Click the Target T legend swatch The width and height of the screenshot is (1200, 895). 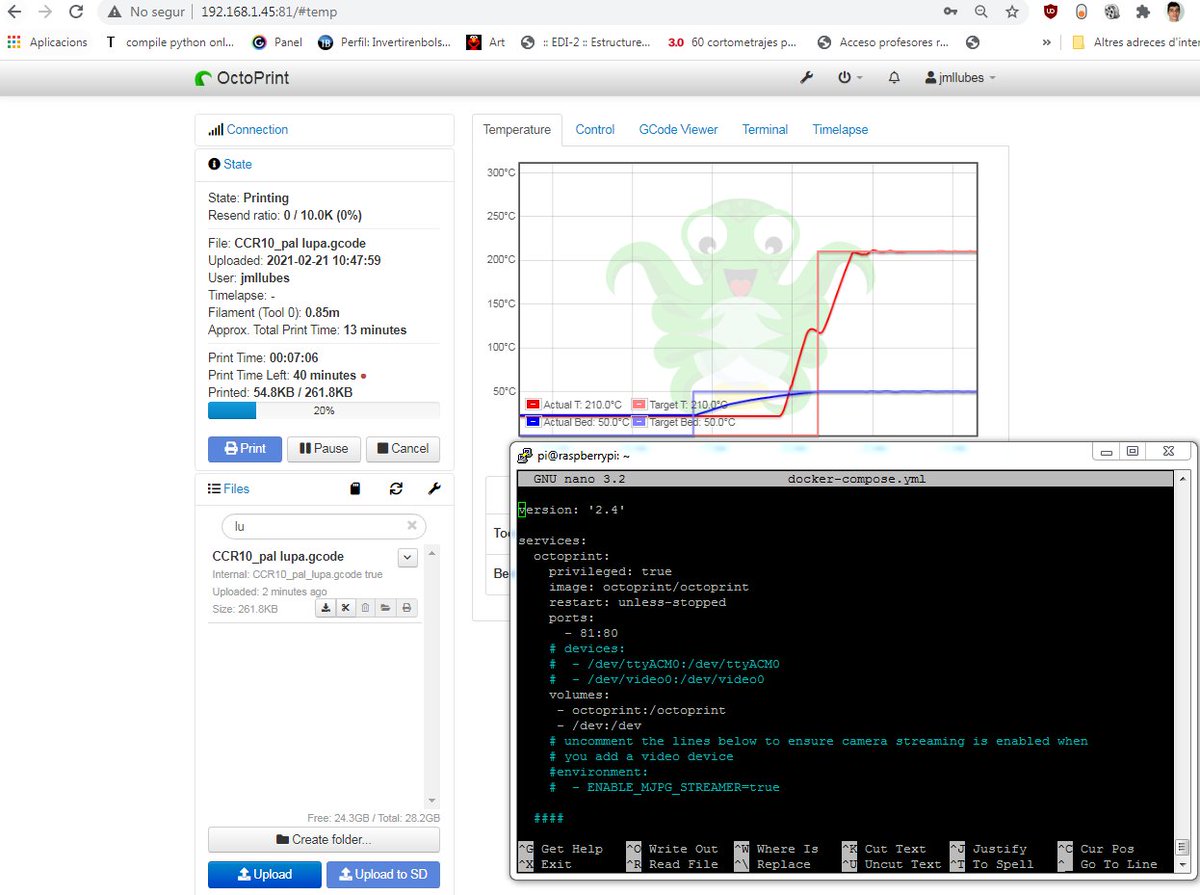point(640,405)
